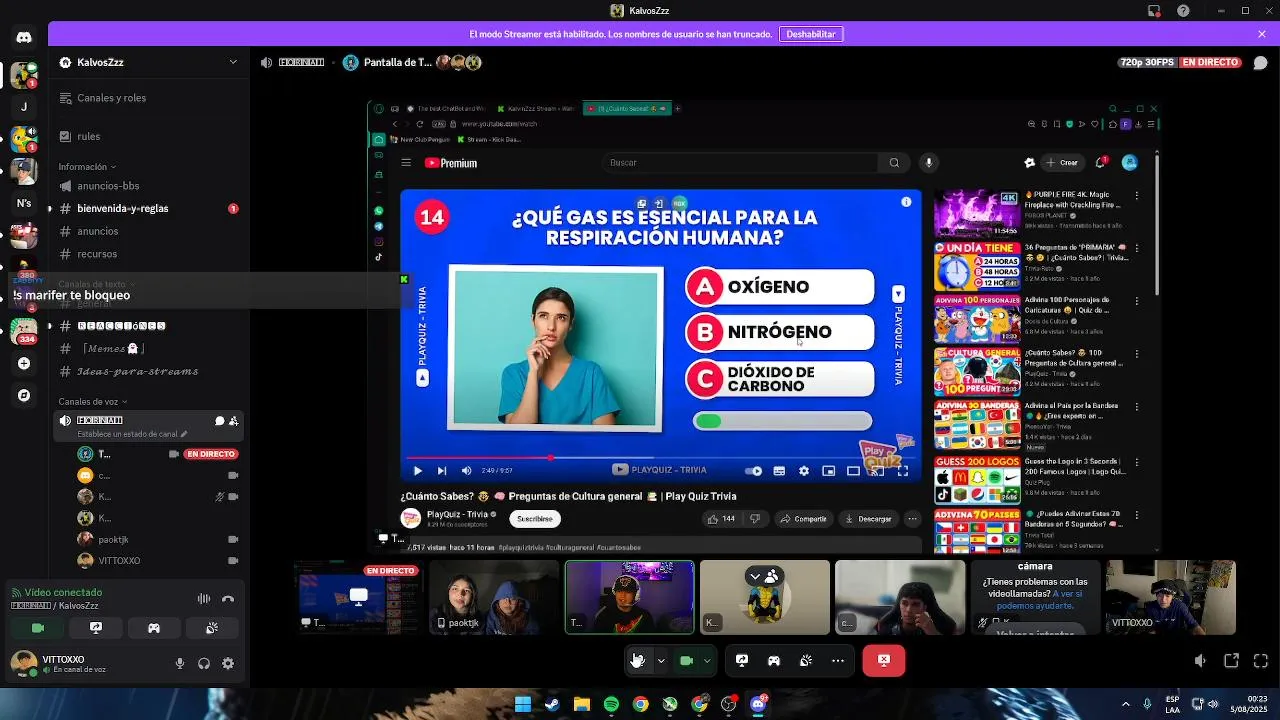
Task: Click Deshabilitar streamer mode button
Action: (x=811, y=34)
